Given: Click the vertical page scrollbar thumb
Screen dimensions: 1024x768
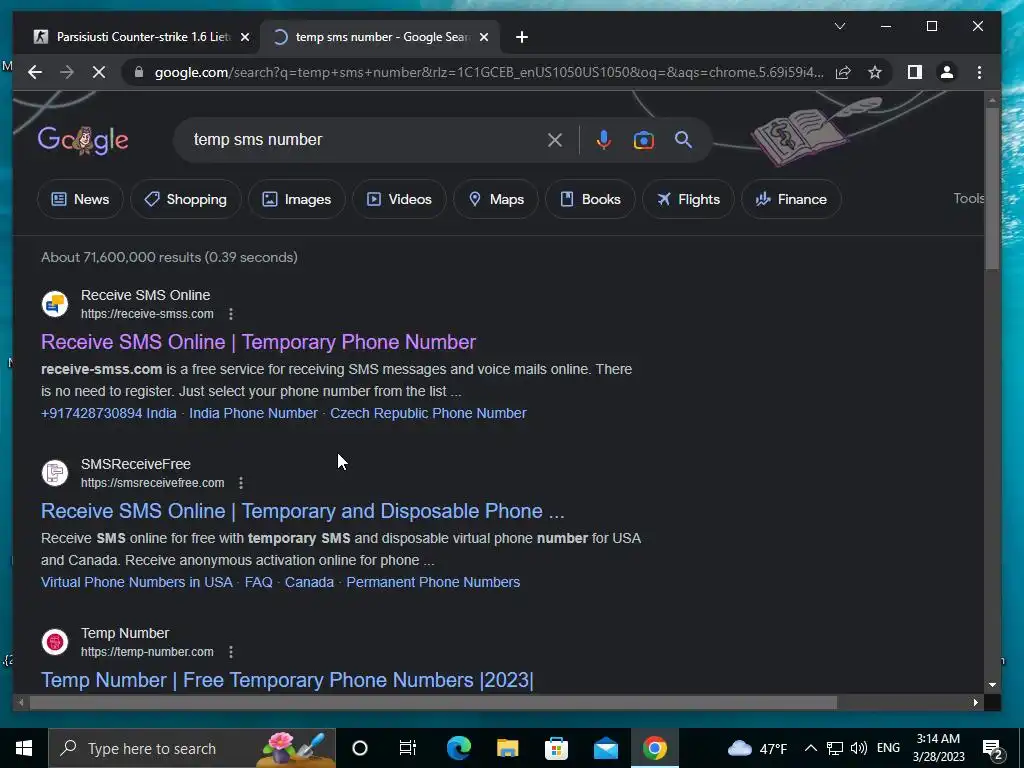Looking at the screenshot, I should coord(992,188).
